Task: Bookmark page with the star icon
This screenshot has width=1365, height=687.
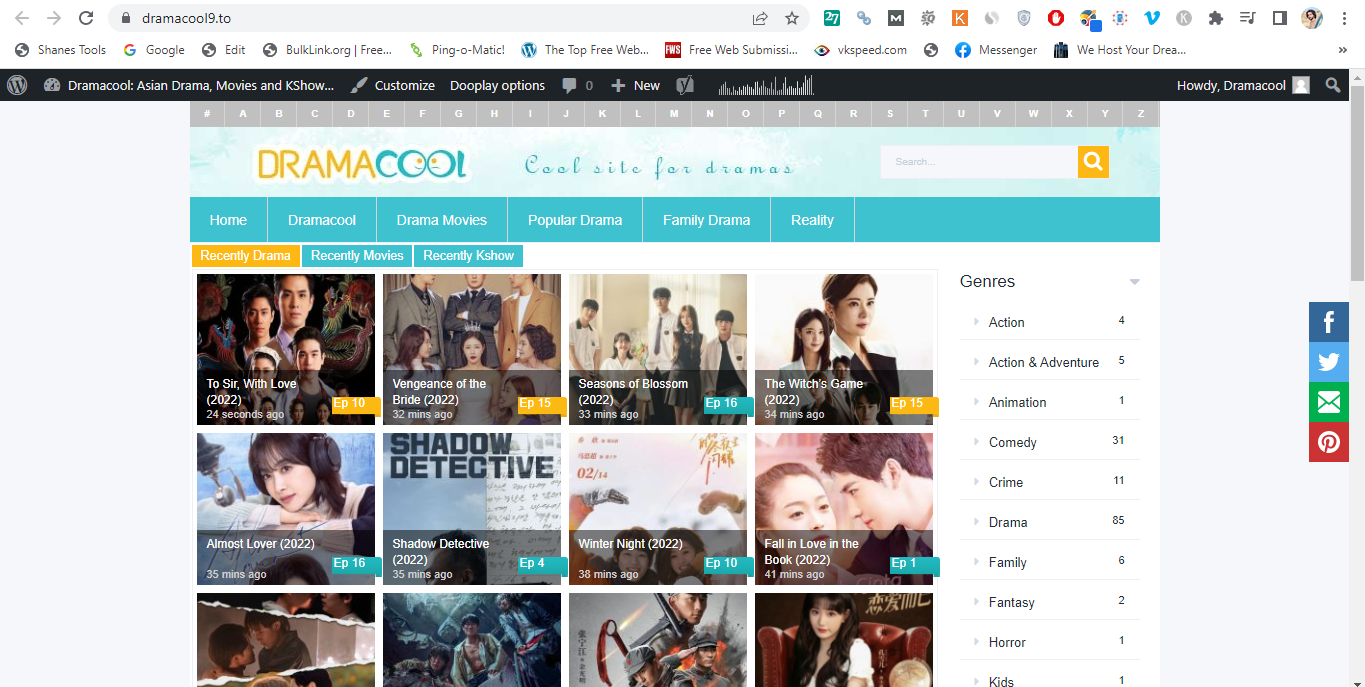Action: (x=792, y=18)
